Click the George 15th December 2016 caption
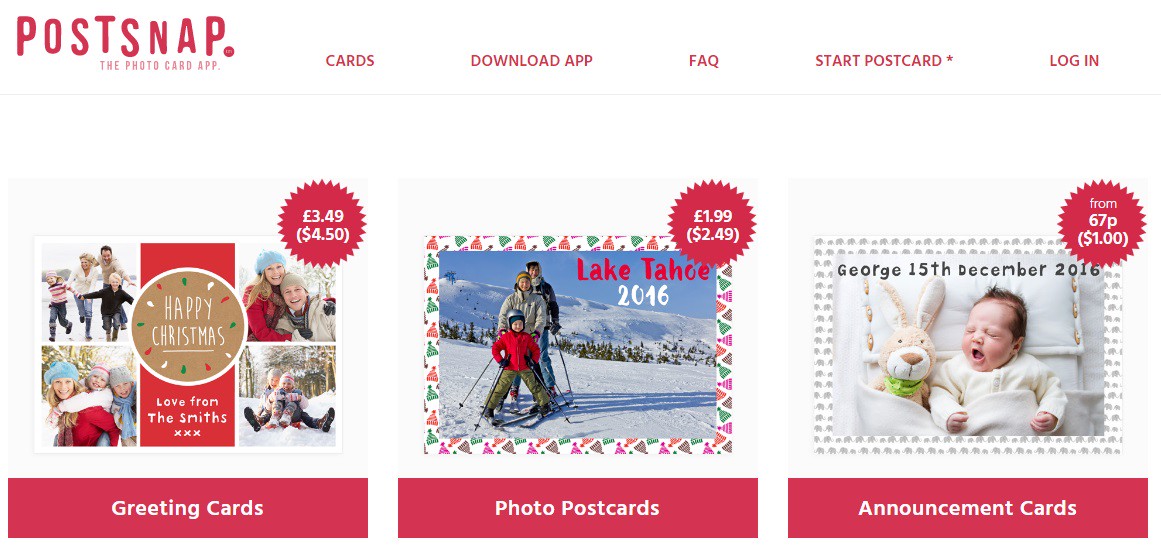Image resolution: width=1161 pixels, height=549 pixels. (x=968, y=270)
